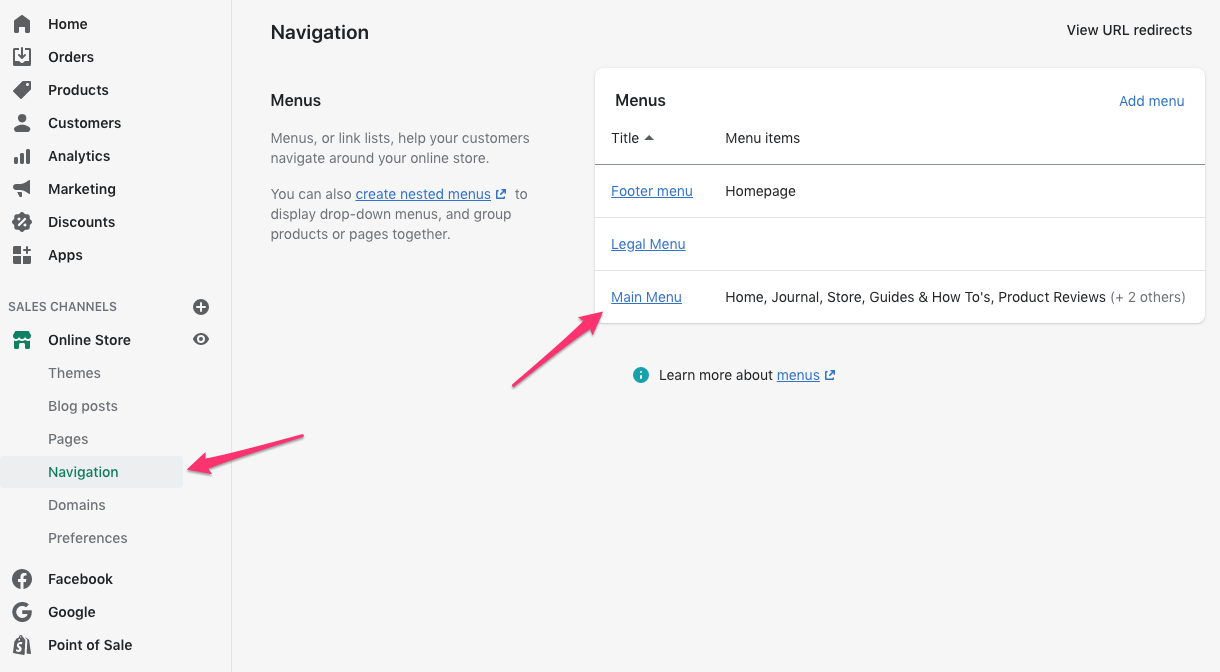Click the info icon next to menus

(x=640, y=375)
